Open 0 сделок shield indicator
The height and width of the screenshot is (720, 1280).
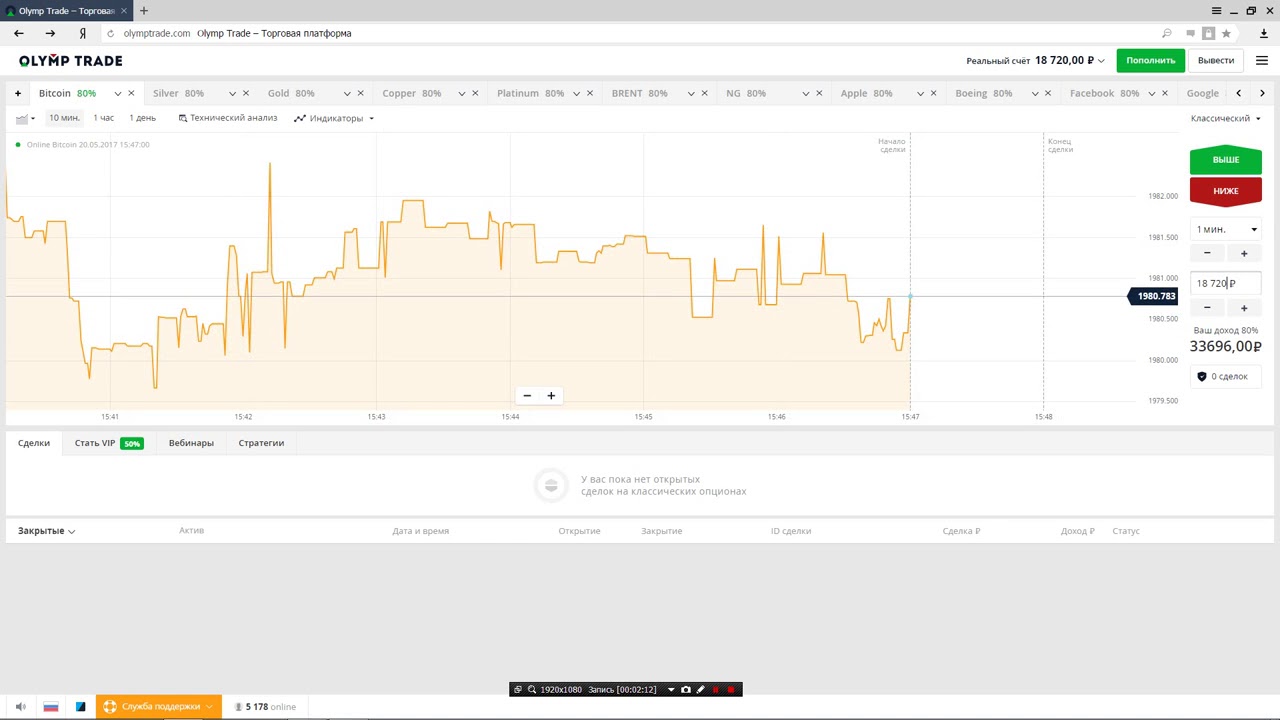pos(1225,377)
